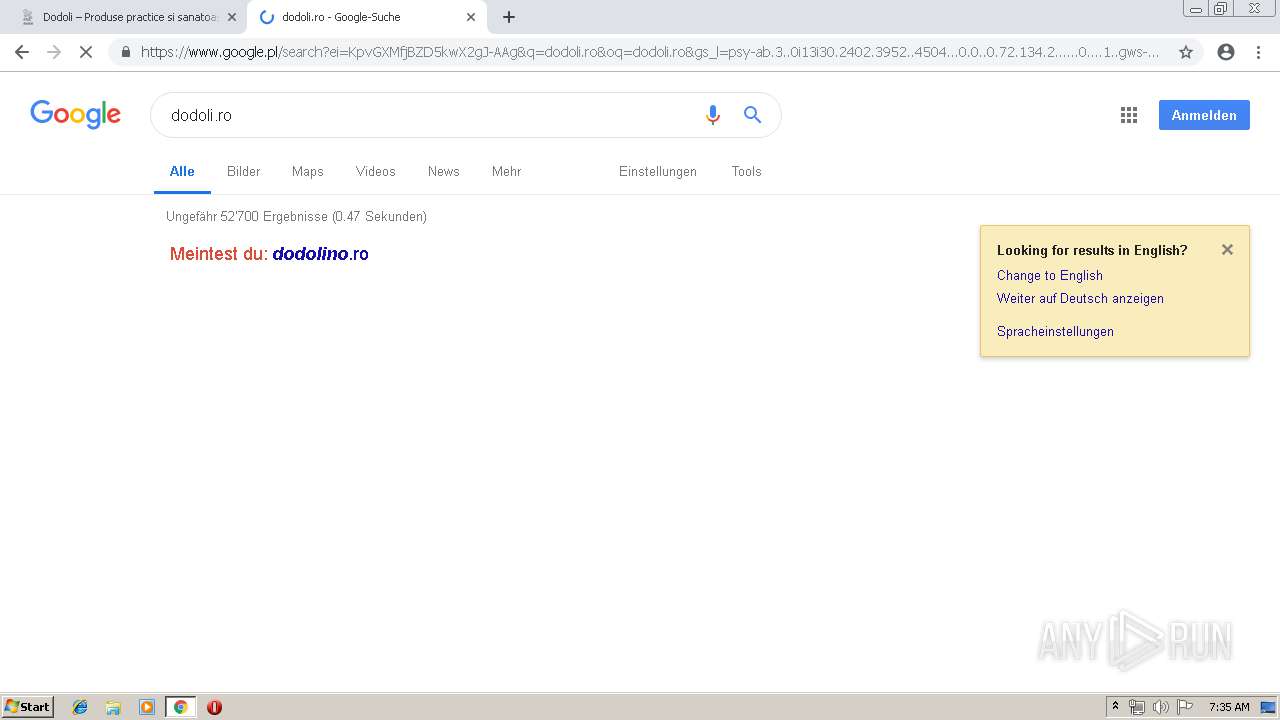Image resolution: width=1280 pixels, height=720 pixels.
Task: Click Weiter auf Deutsch anzeigen link
Action: pos(1080,299)
